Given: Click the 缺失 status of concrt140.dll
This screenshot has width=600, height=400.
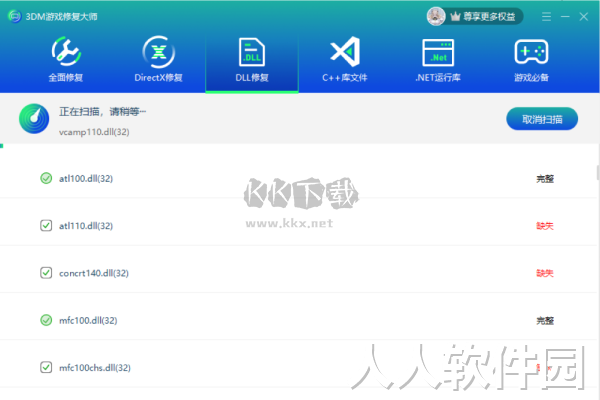Looking at the screenshot, I should point(545,273).
